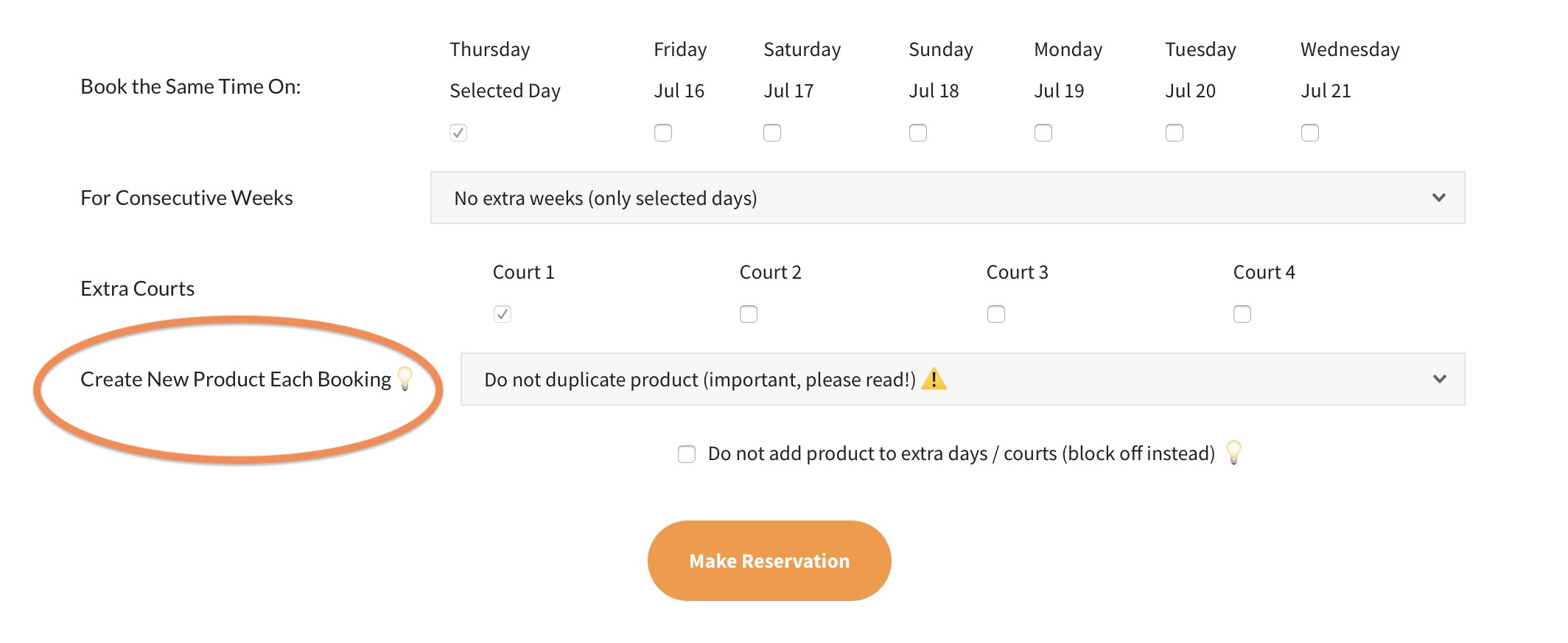Click the lightbulb hint beside Create New Product

[x=405, y=378]
